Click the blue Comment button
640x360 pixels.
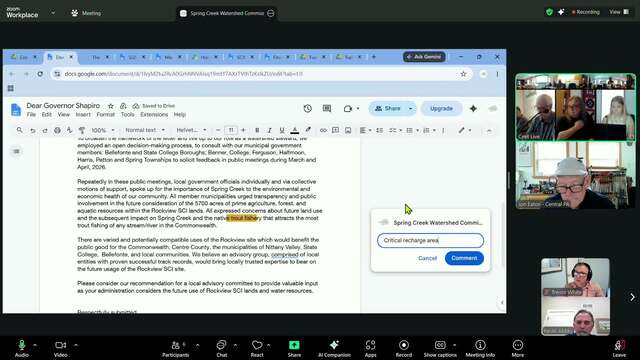[464, 258]
